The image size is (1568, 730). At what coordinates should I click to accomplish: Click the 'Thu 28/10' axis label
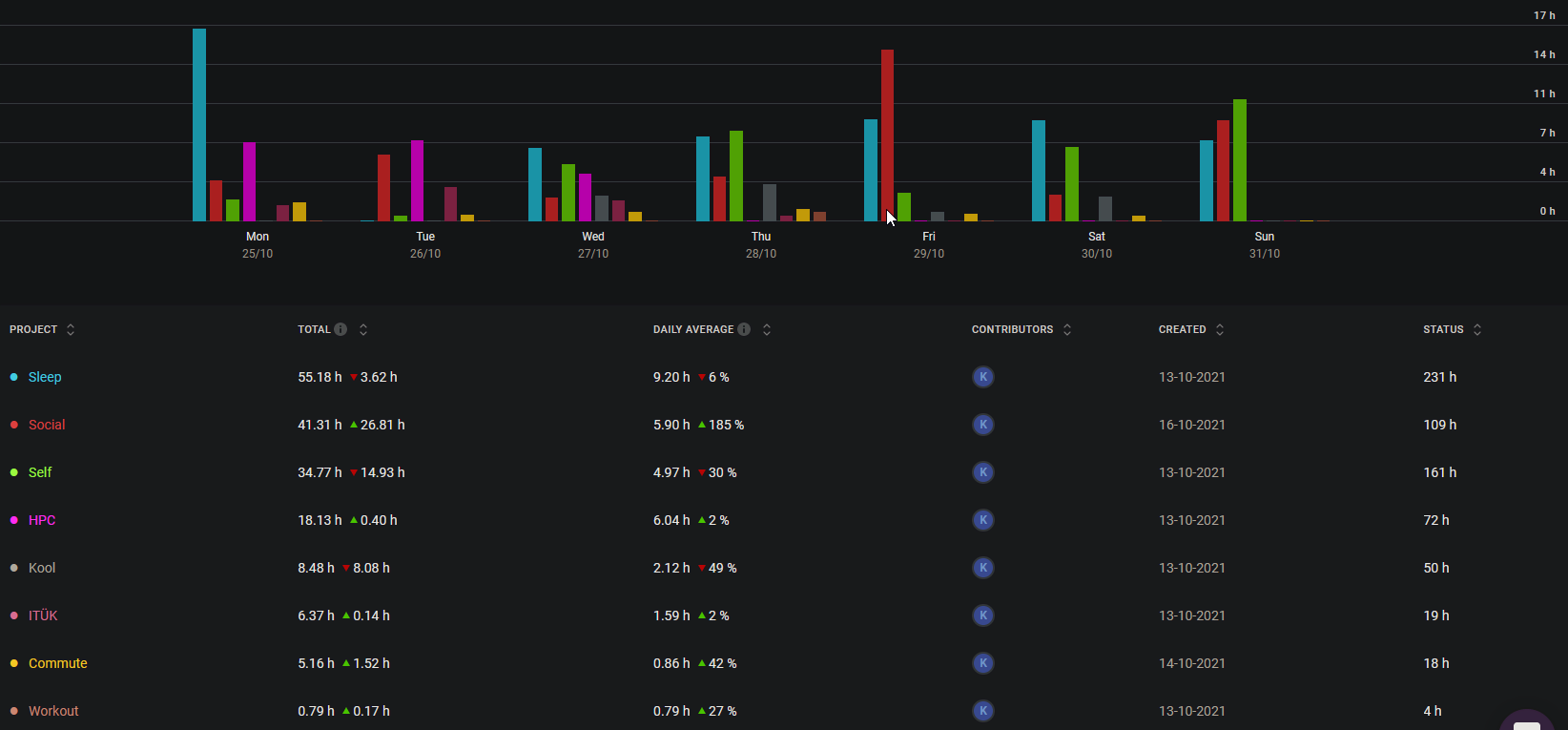click(761, 245)
